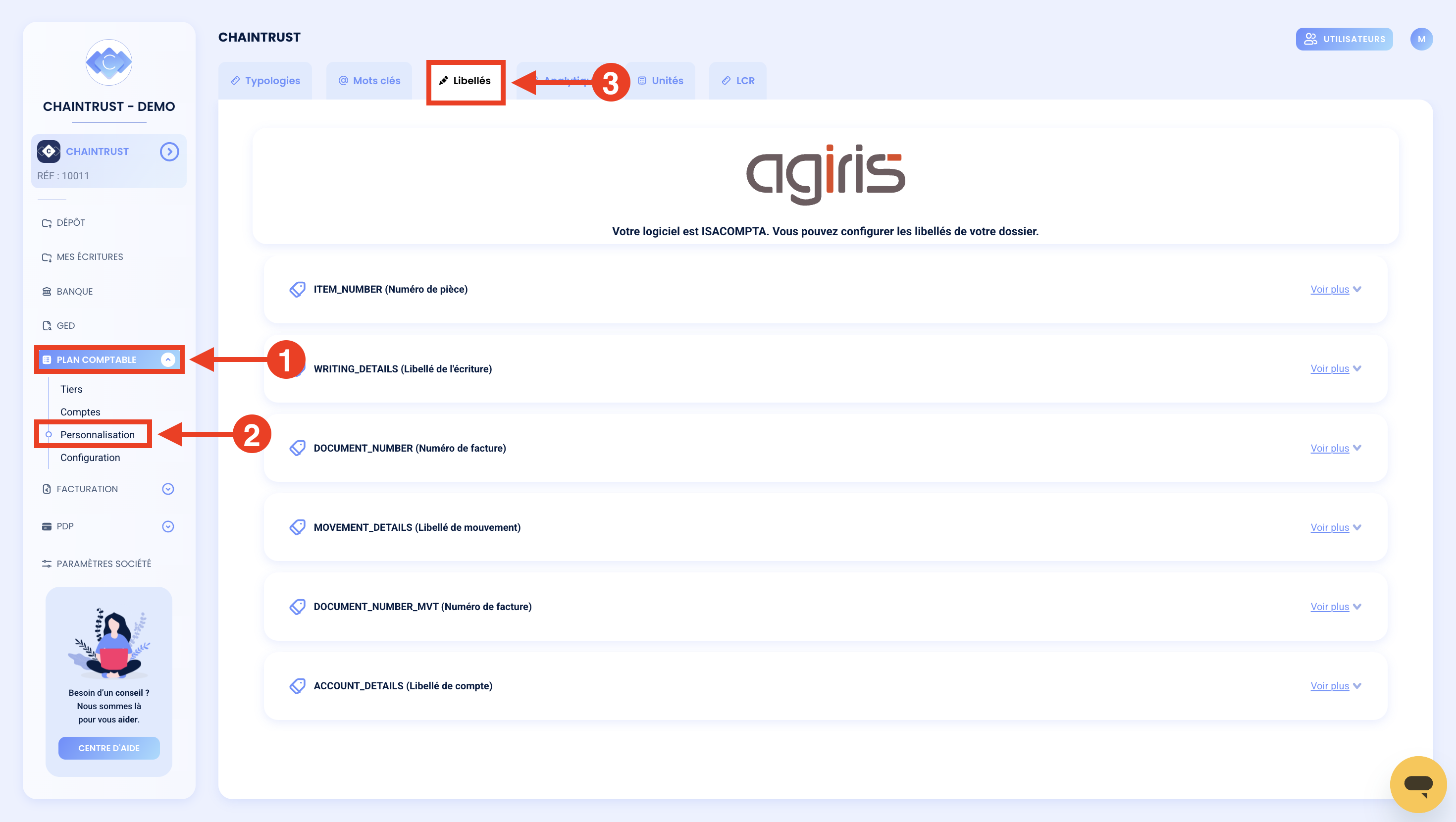Collapse the Plan Comptable menu chevron
Viewport: 1456px width, 822px height.
(x=168, y=360)
